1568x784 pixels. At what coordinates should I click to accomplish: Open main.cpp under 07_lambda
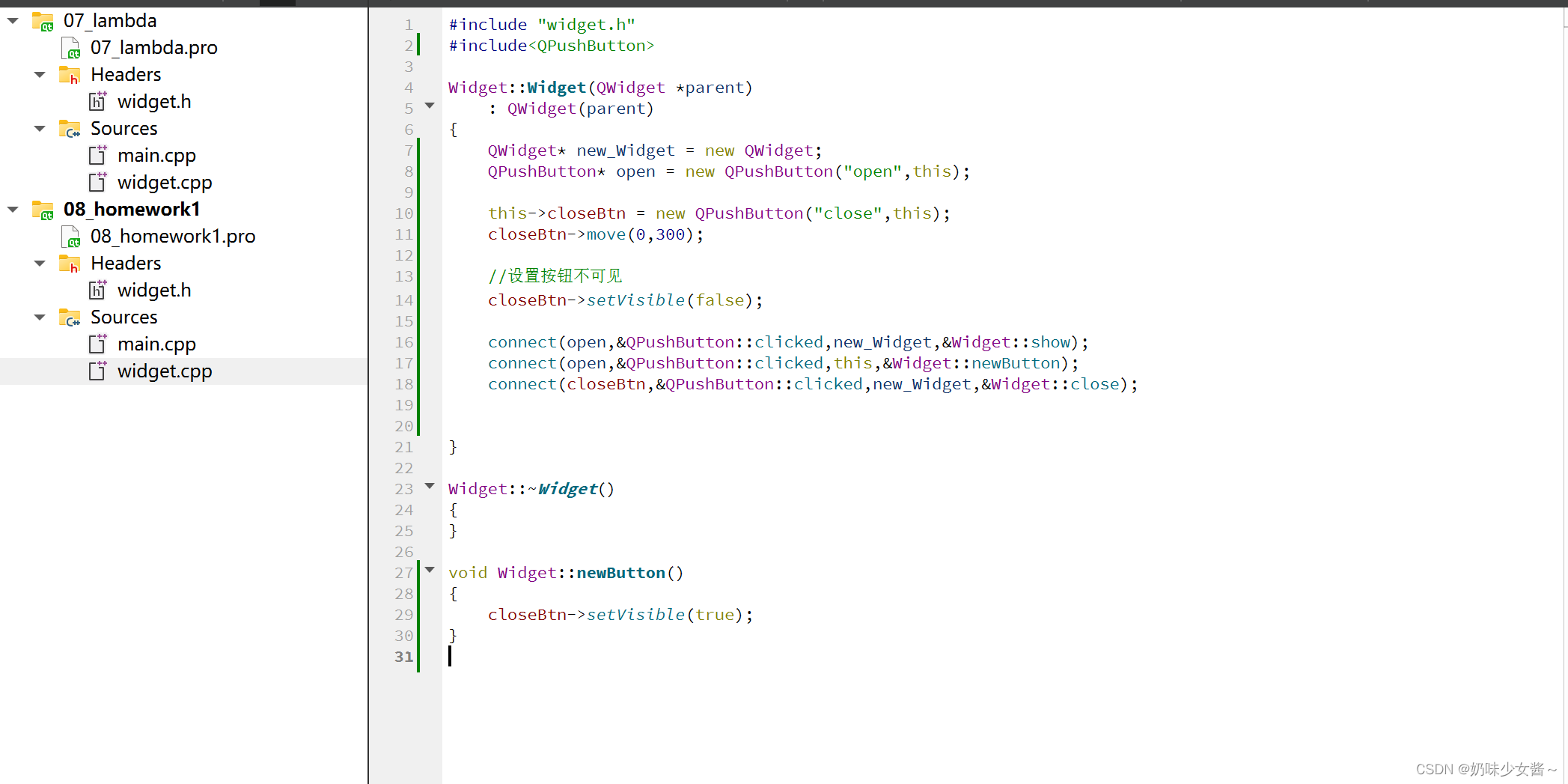(156, 156)
